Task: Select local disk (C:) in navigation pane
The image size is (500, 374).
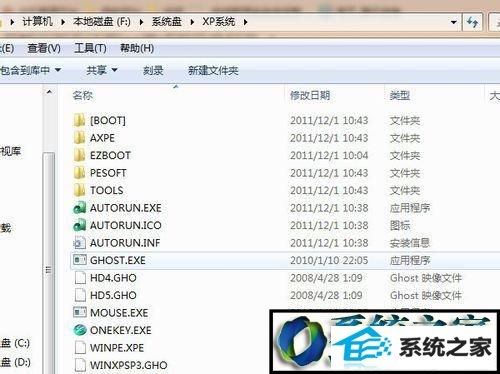Action: (15, 343)
